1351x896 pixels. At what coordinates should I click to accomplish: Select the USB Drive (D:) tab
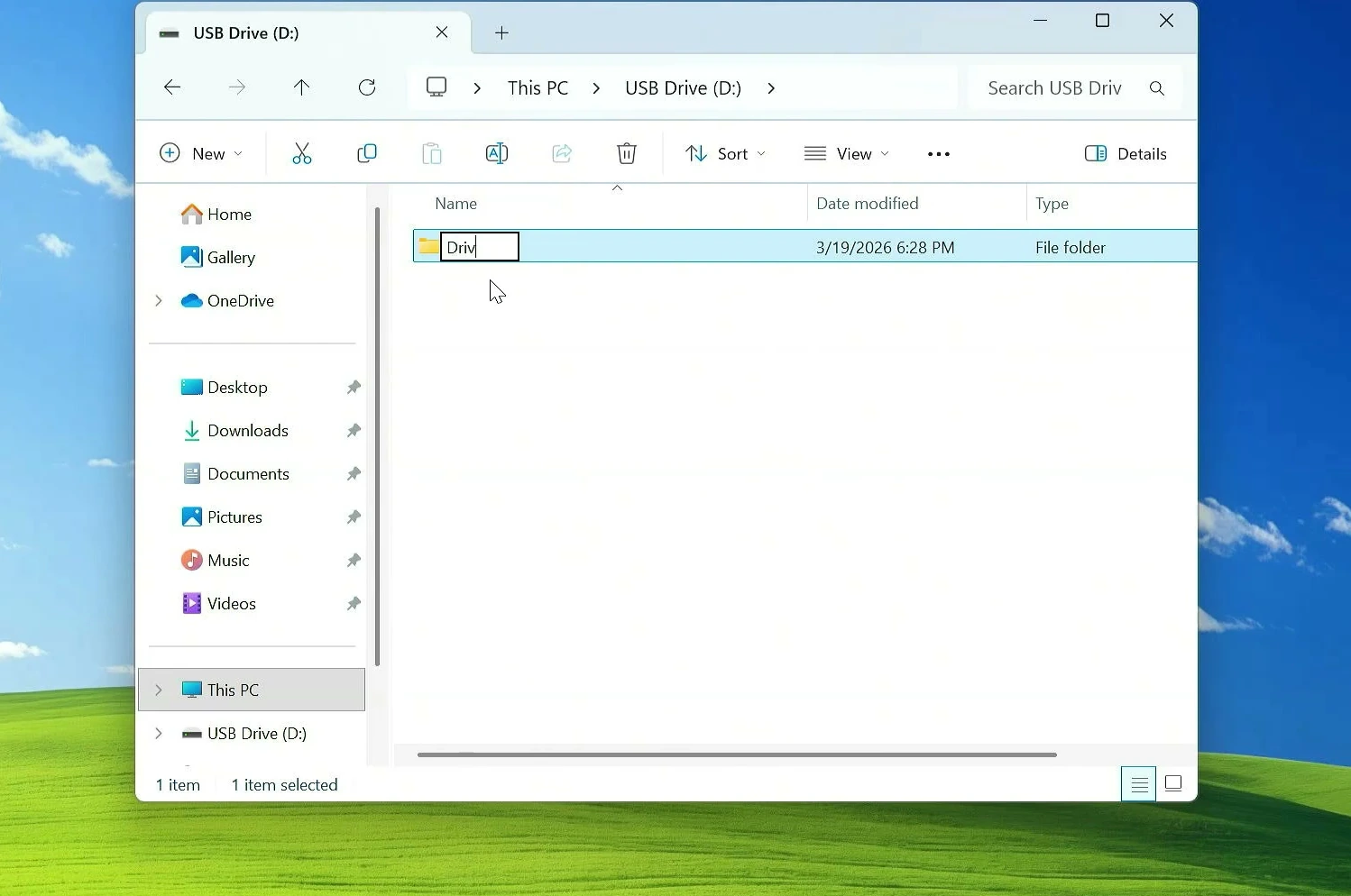tap(308, 33)
